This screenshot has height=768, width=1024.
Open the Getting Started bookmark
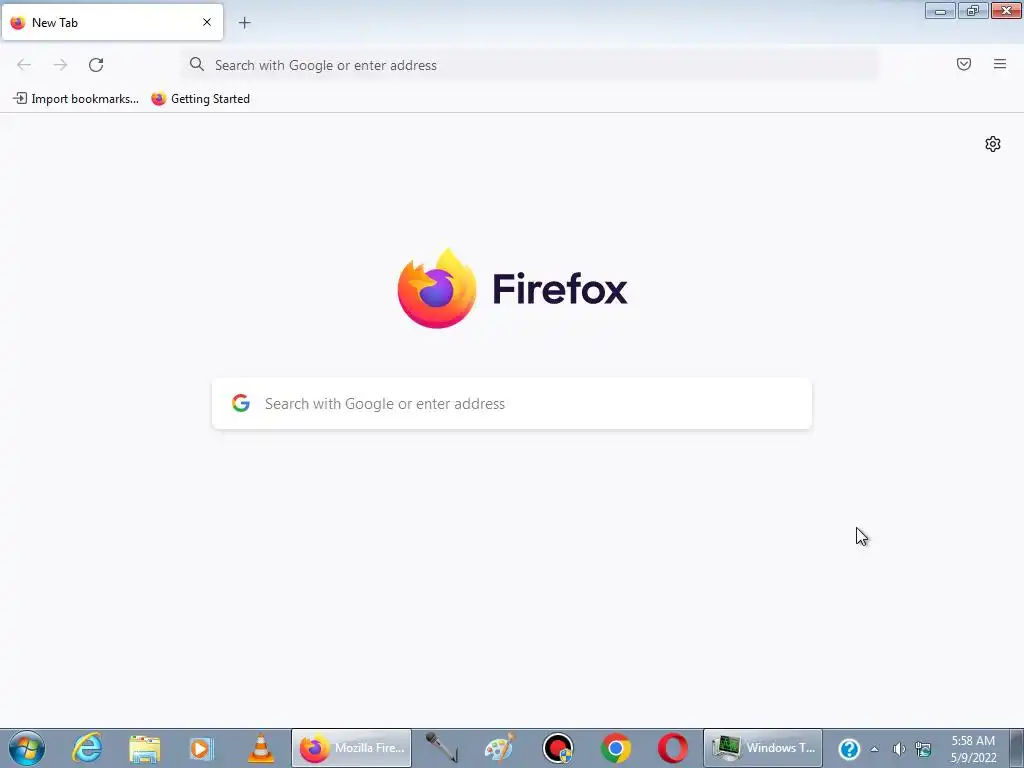click(x=200, y=99)
